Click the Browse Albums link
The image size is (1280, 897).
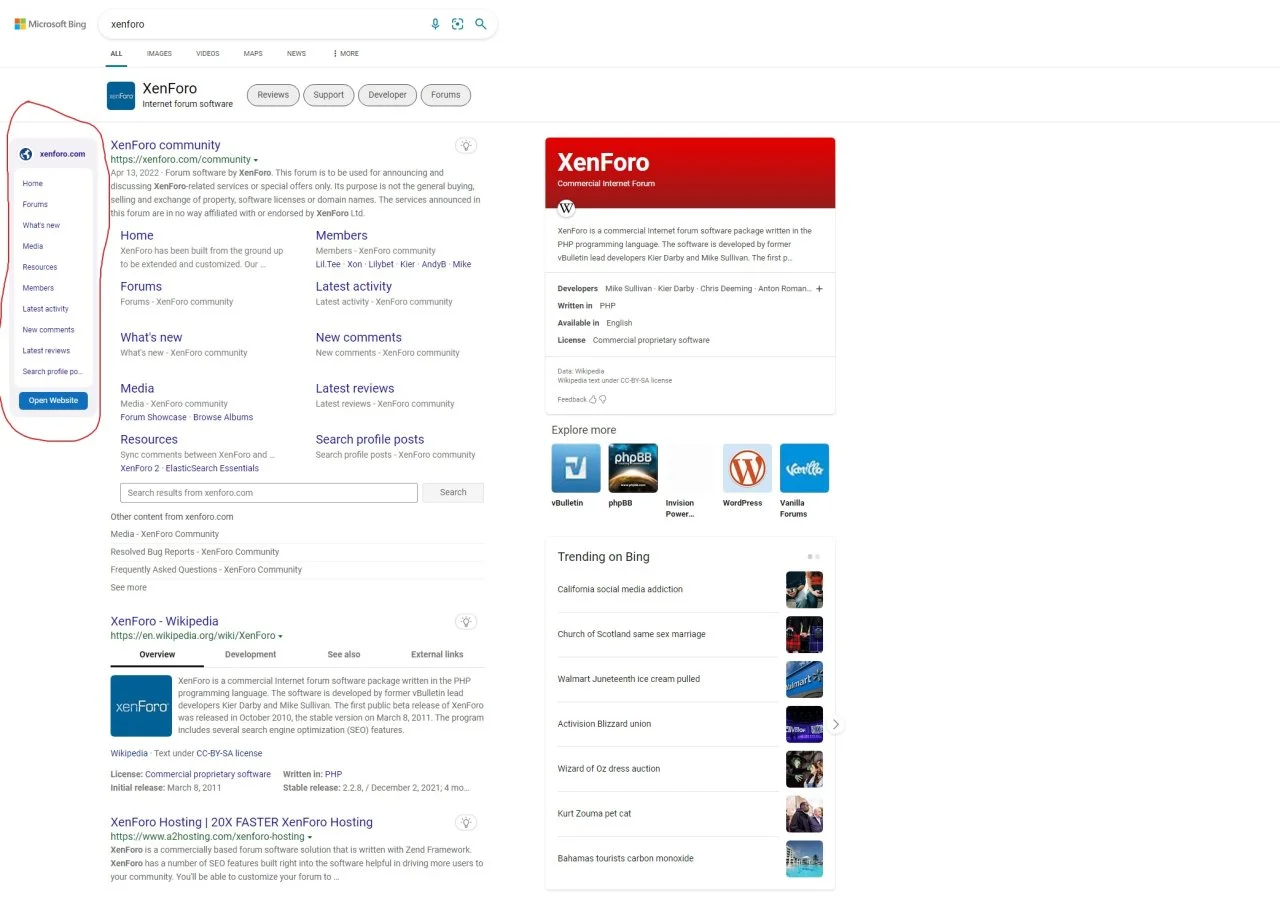pyautogui.click(x=223, y=417)
